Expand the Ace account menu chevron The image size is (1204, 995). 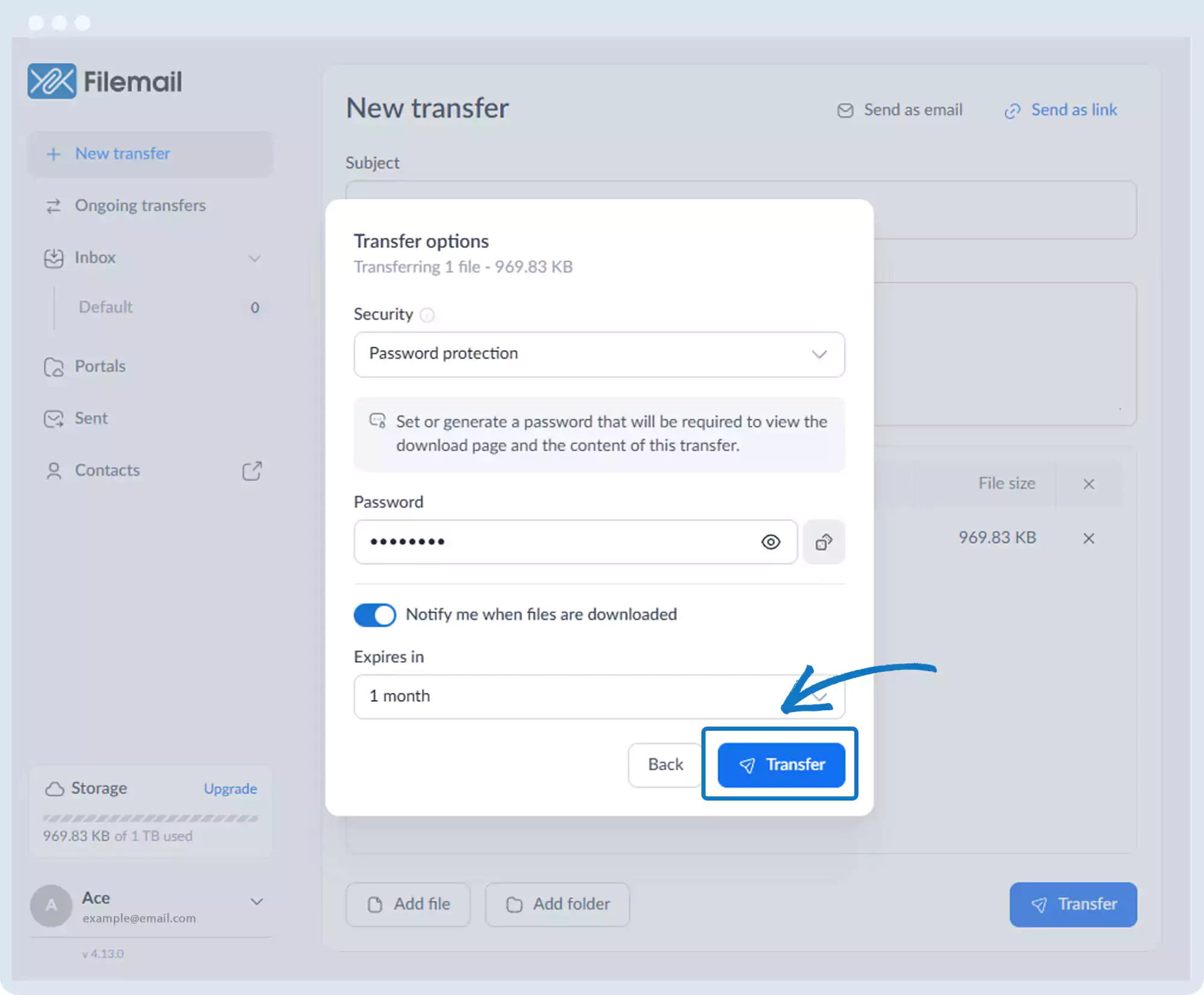pos(256,901)
